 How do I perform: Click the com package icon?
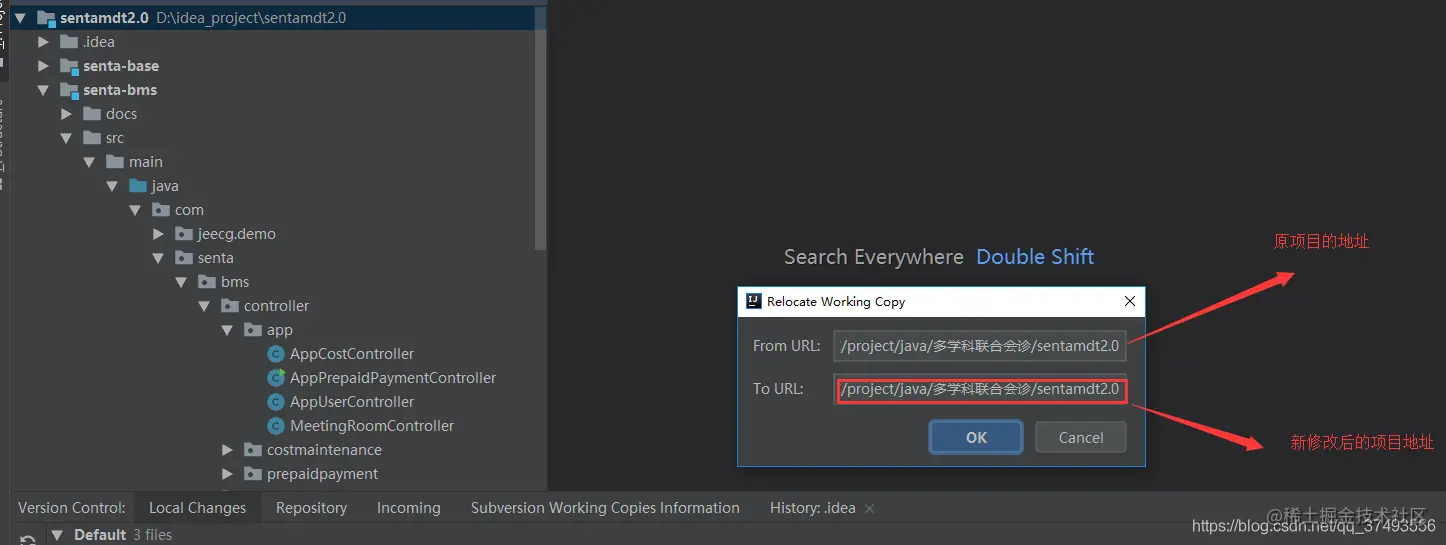(161, 210)
